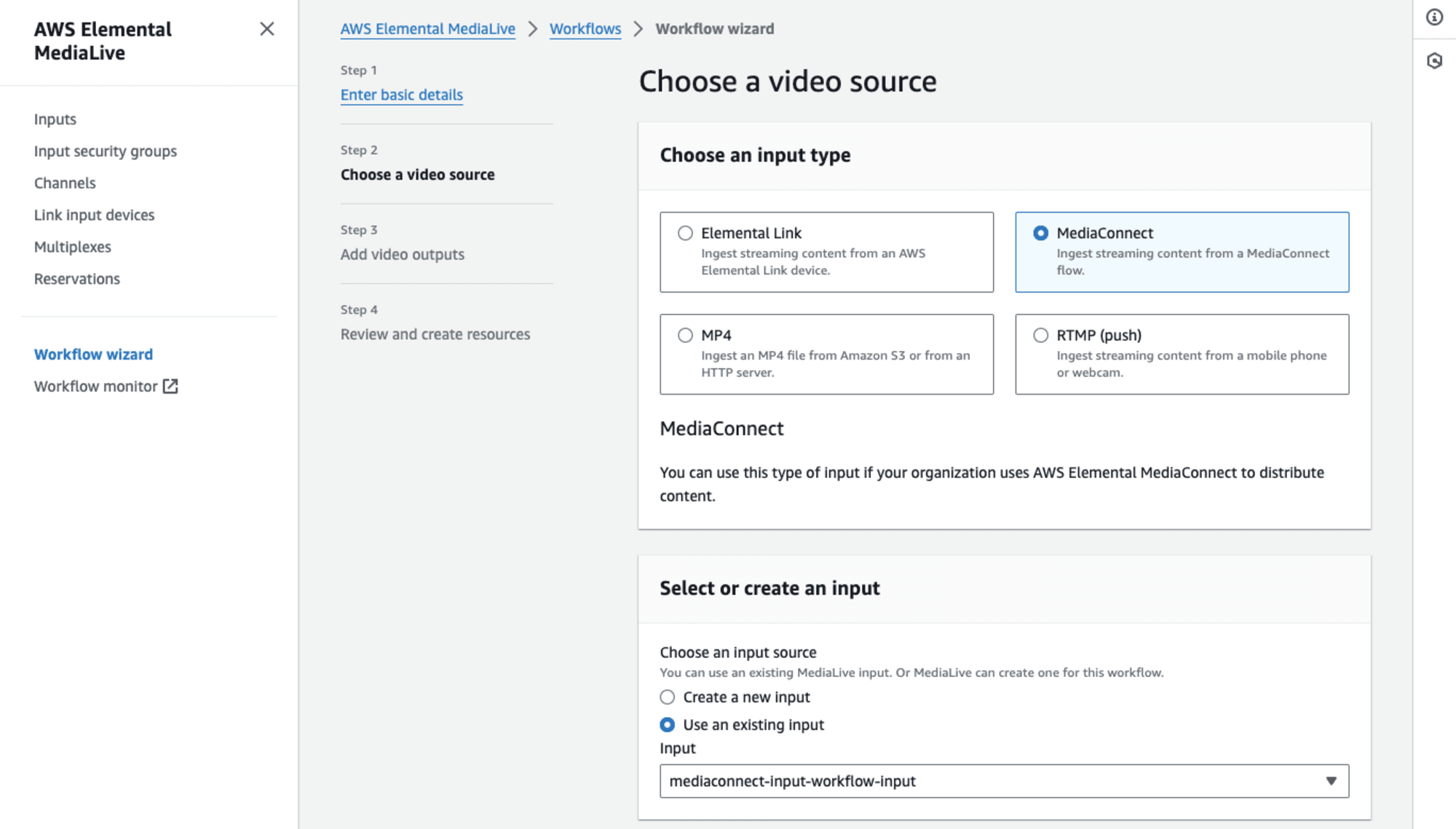The image size is (1456, 829).
Task: Click the Workflows breadcrumb icon
Action: (x=585, y=28)
